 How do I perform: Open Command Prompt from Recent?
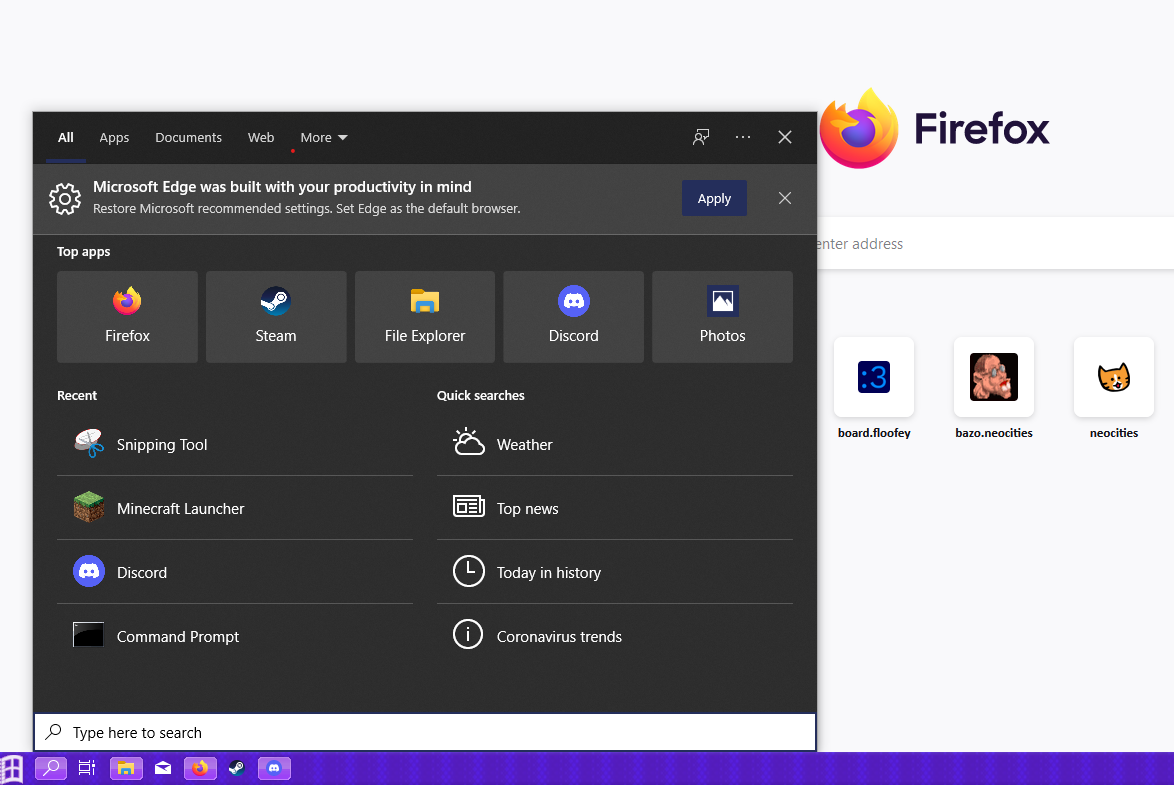(235, 636)
